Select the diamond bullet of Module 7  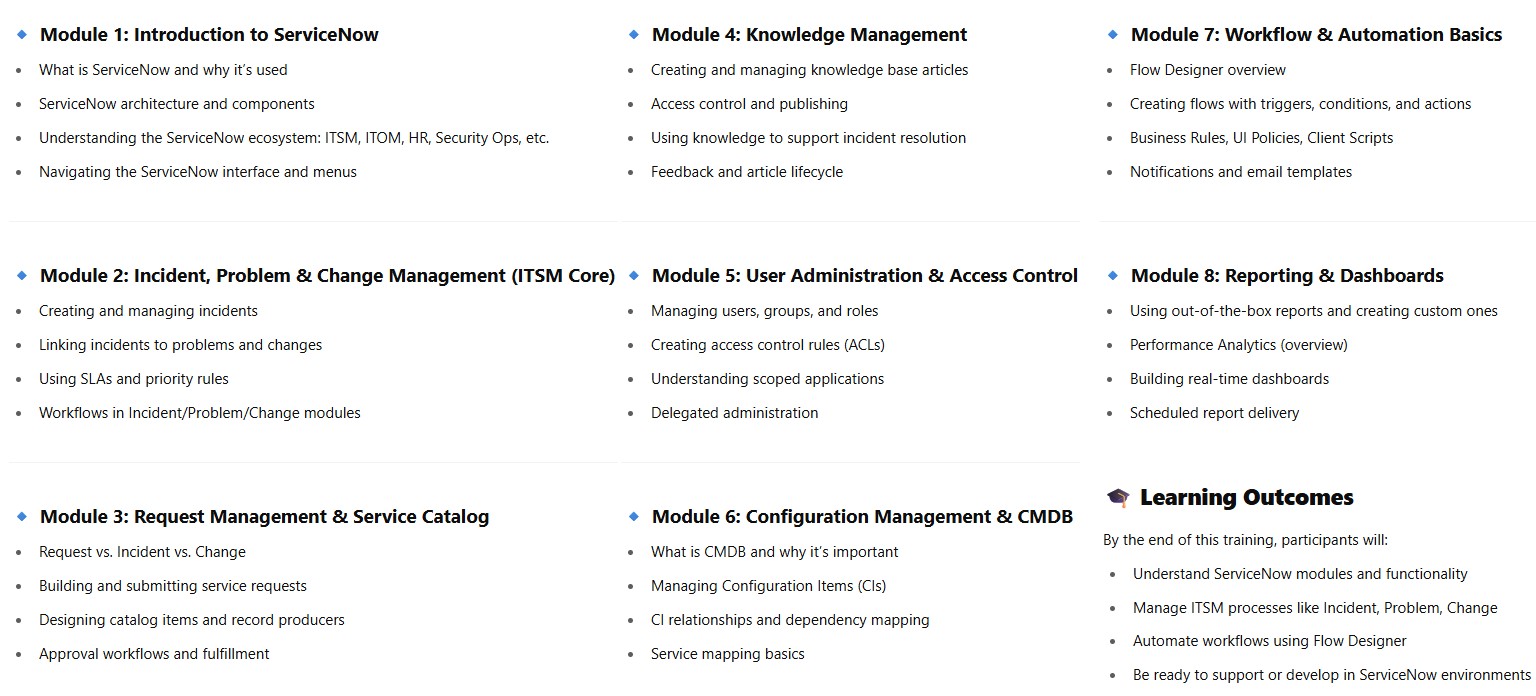[1112, 34]
